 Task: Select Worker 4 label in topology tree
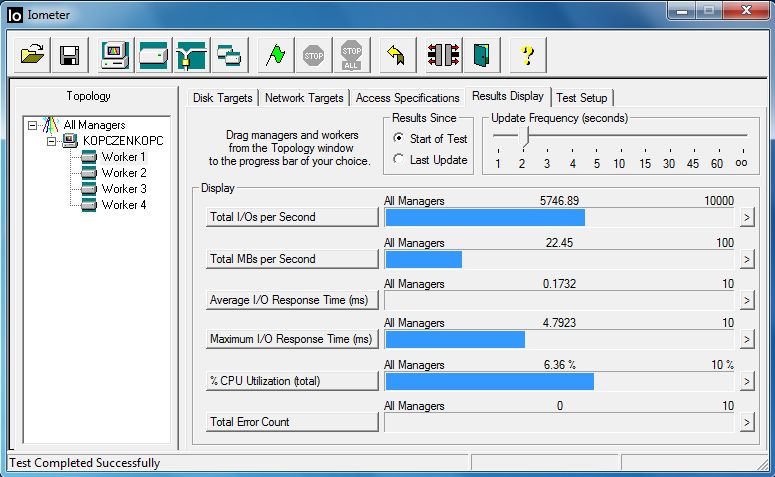(x=124, y=205)
